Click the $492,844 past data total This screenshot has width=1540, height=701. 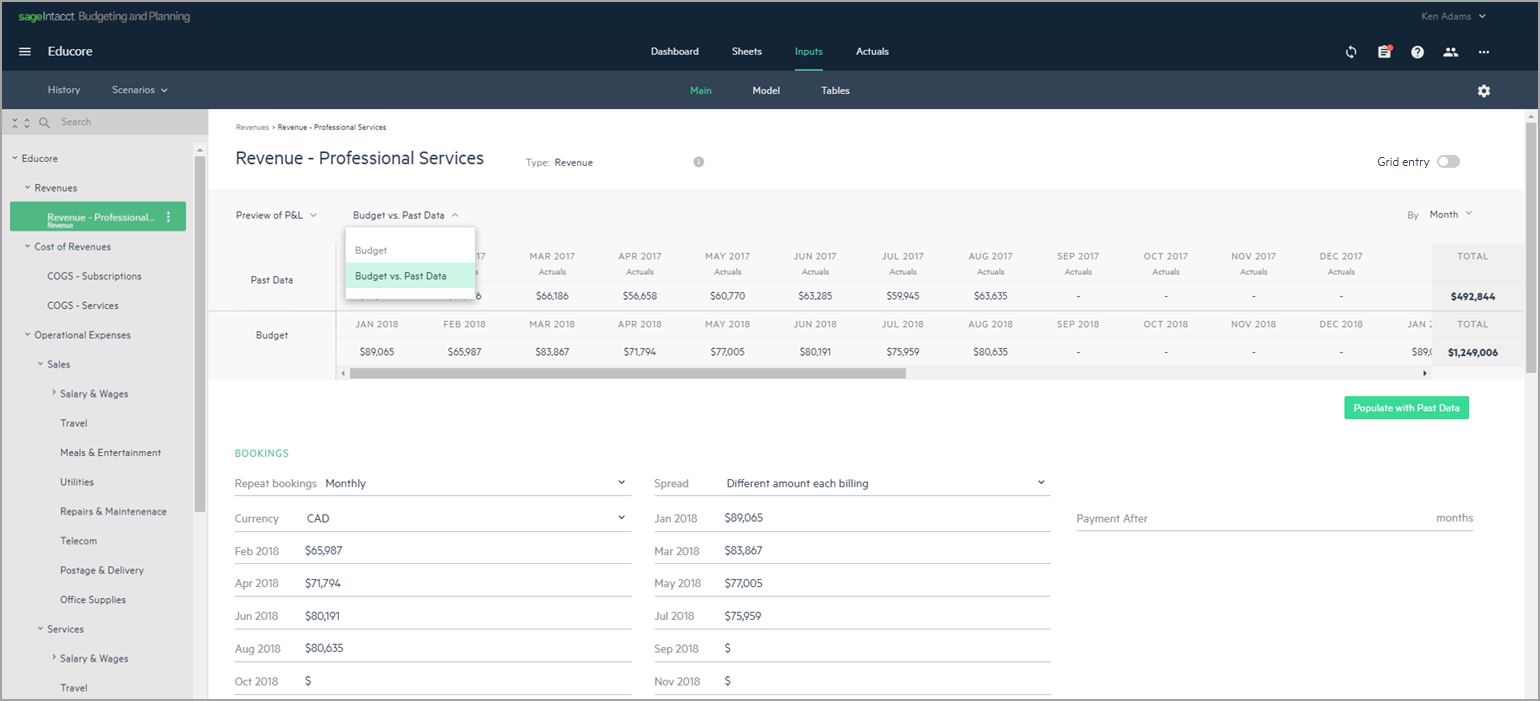pos(1472,297)
